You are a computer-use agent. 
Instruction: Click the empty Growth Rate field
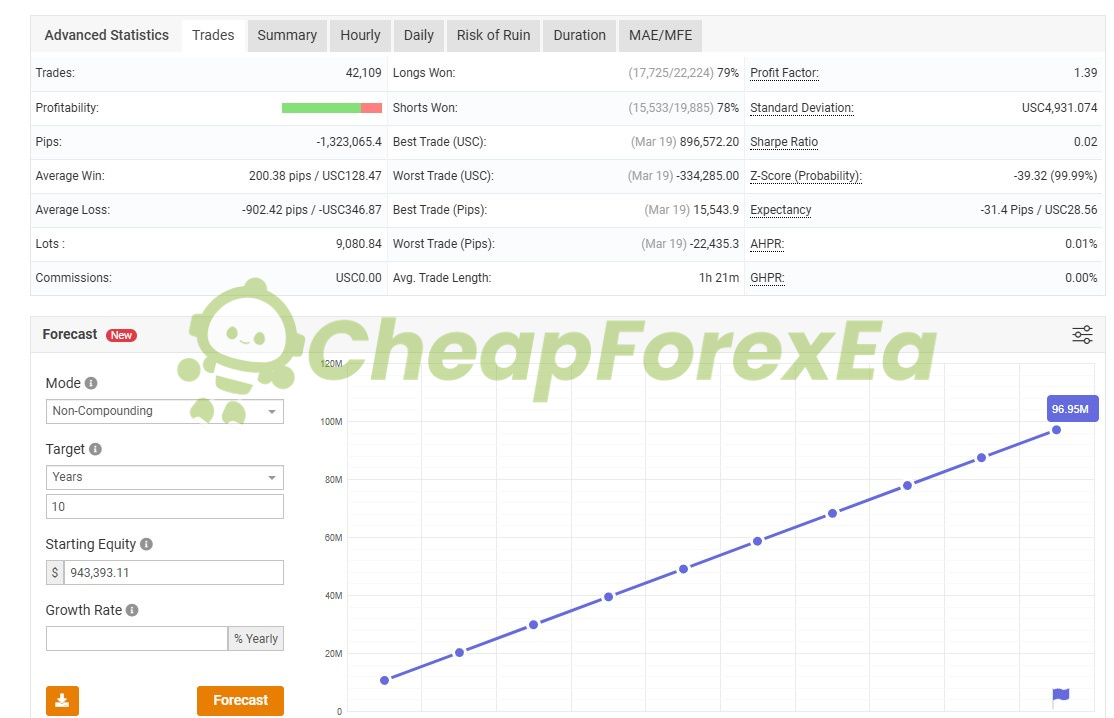tap(136, 638)
